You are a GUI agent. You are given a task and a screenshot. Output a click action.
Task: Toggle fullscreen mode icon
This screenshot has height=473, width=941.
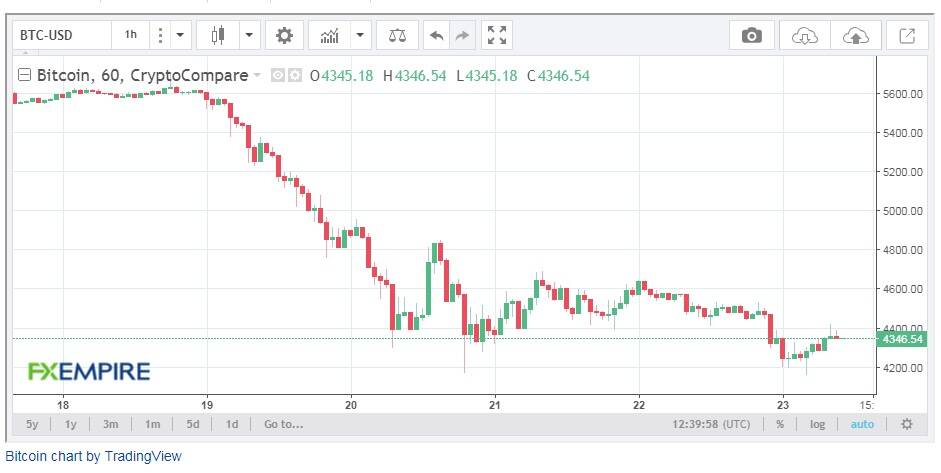497,35
